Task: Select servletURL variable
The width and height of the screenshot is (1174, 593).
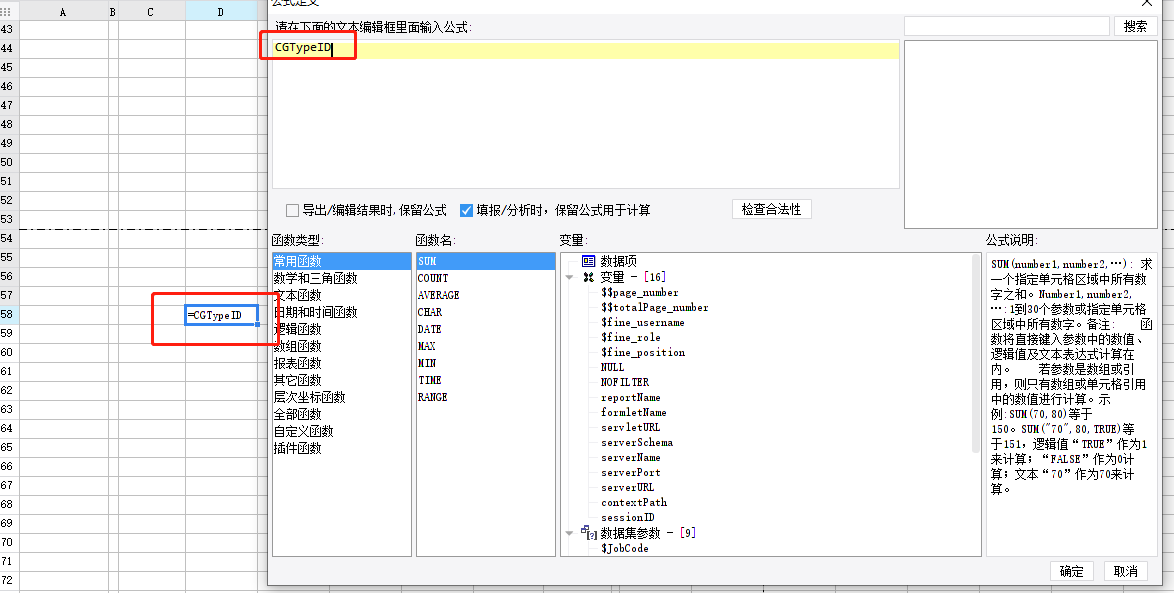Action: click(x=630, y=428)
